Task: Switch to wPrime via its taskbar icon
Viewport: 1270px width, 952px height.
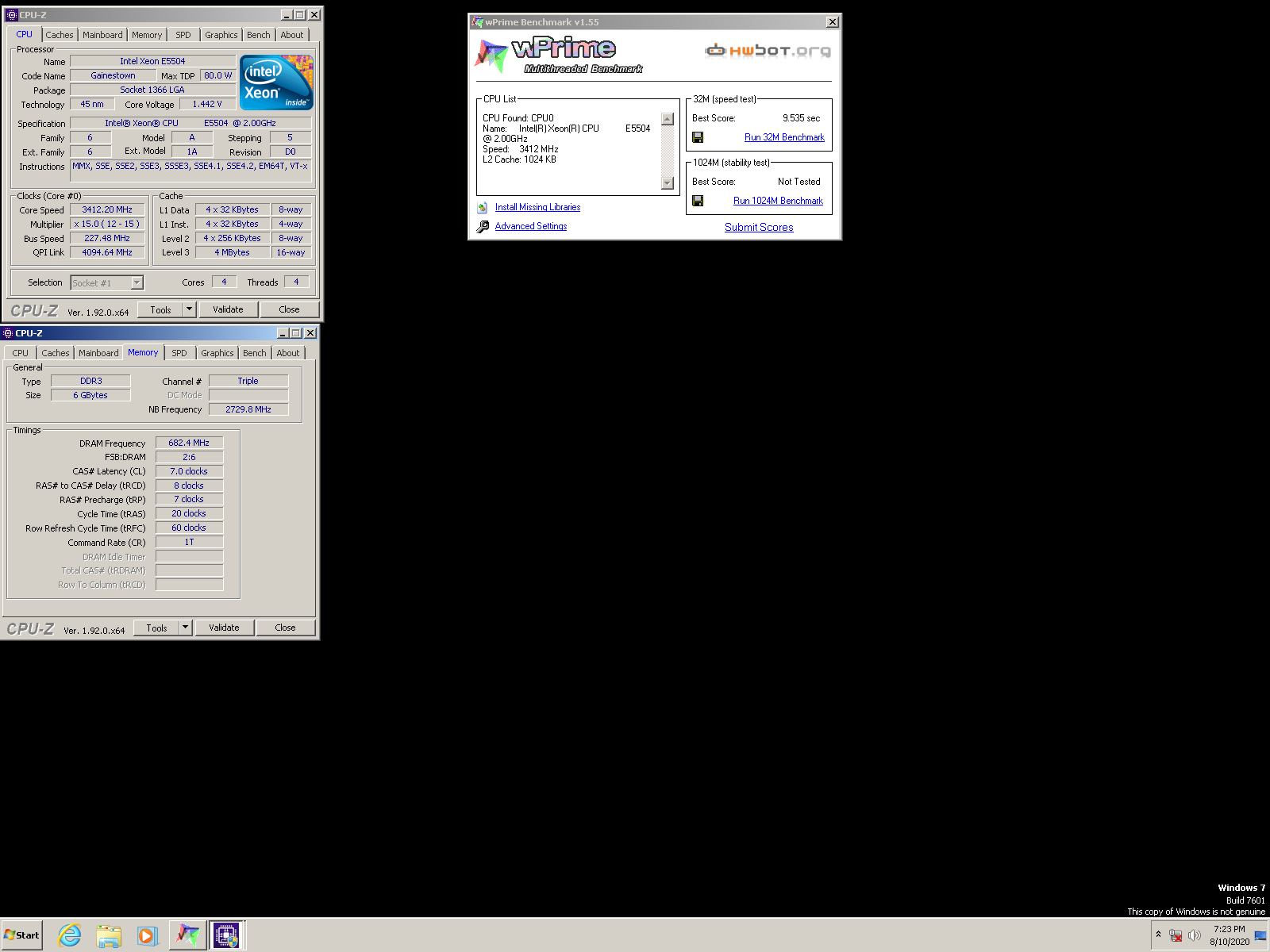Action: click(x=187, y=935)
